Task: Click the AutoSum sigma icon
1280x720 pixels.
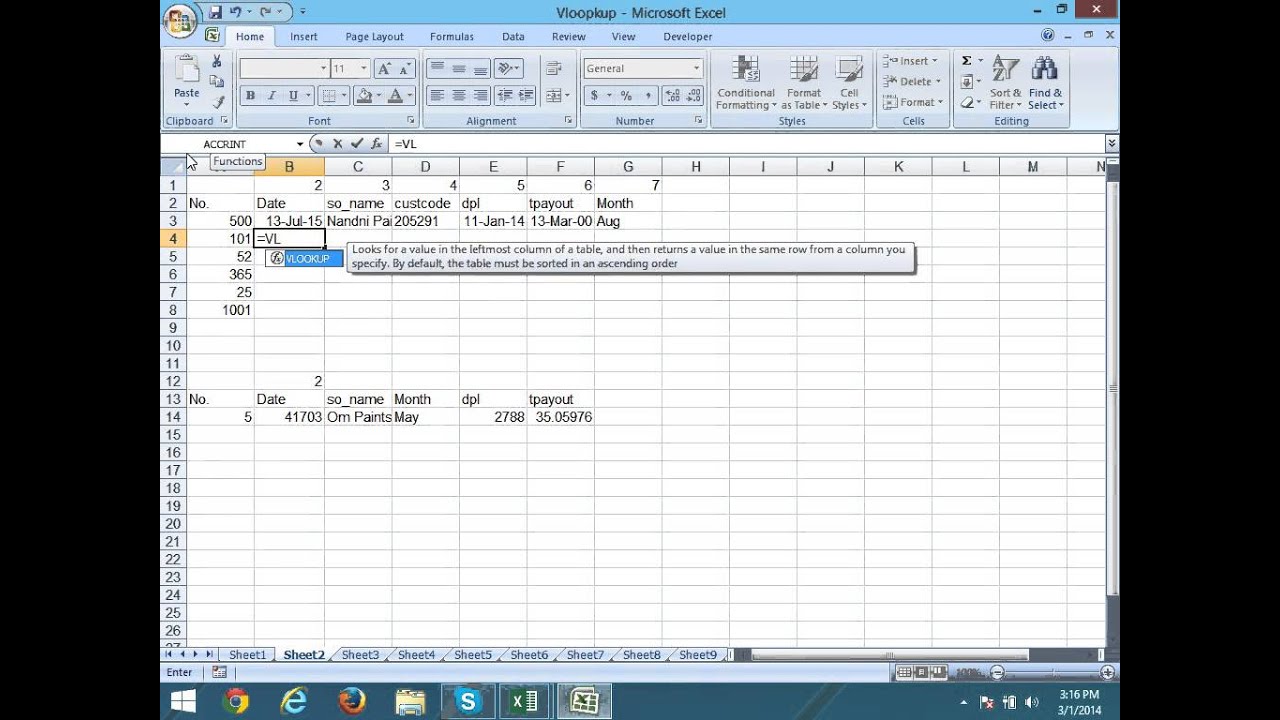Action: click(967, 61)
